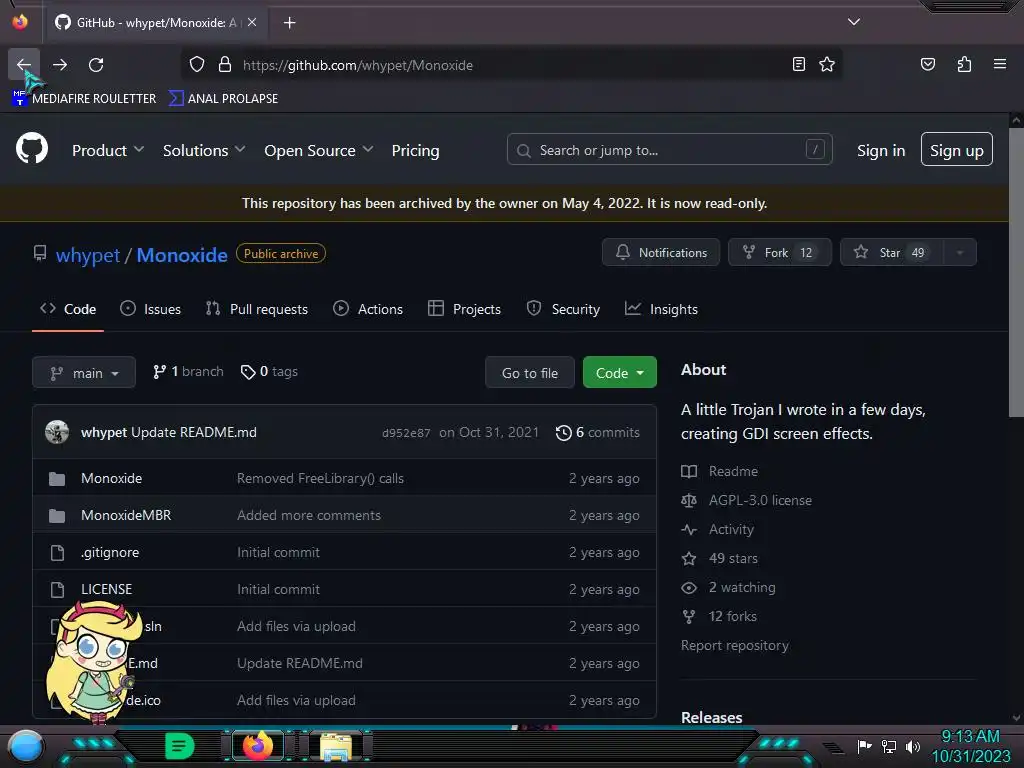
Task: Fork the repository with Fork button
Action: pos(780,252)
